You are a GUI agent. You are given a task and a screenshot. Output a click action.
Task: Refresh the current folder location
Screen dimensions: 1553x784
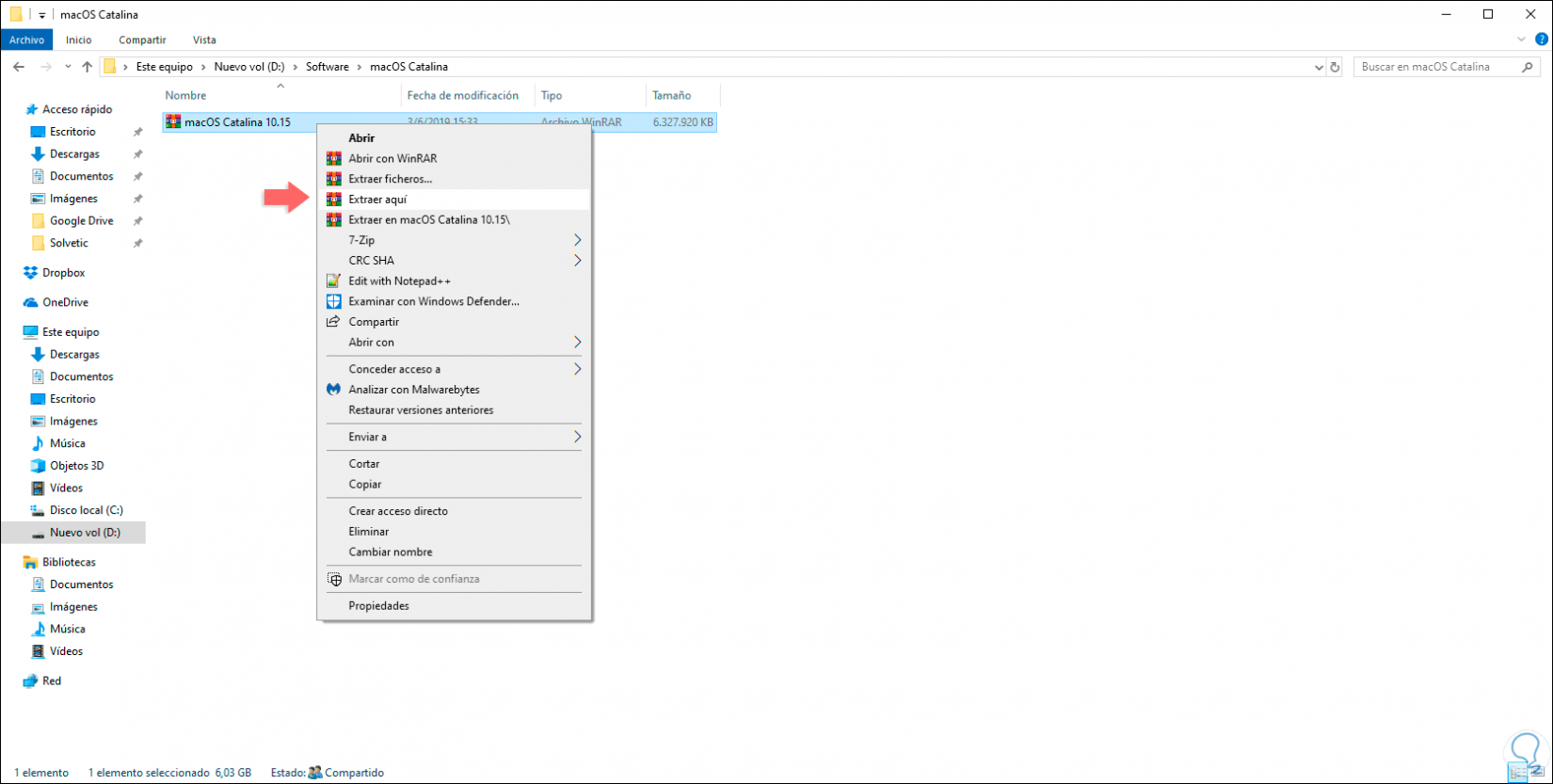click(1335, 67)
